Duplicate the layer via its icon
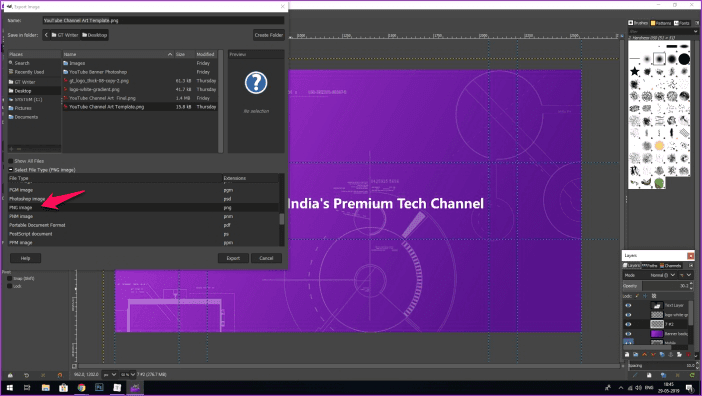The image size is (702, 396). (x=662, y=355)
